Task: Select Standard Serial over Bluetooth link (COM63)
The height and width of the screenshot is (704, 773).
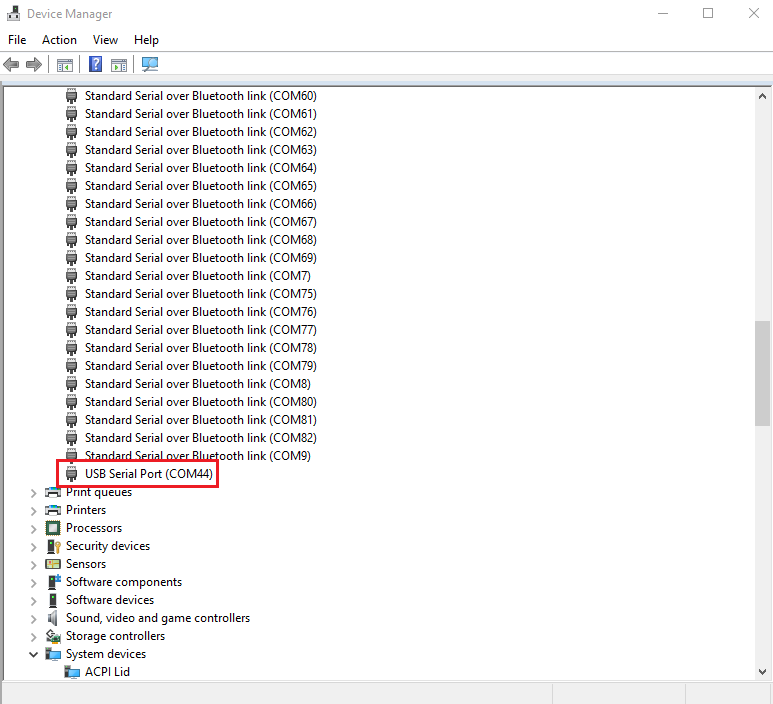Action: (x=201, y=150)
